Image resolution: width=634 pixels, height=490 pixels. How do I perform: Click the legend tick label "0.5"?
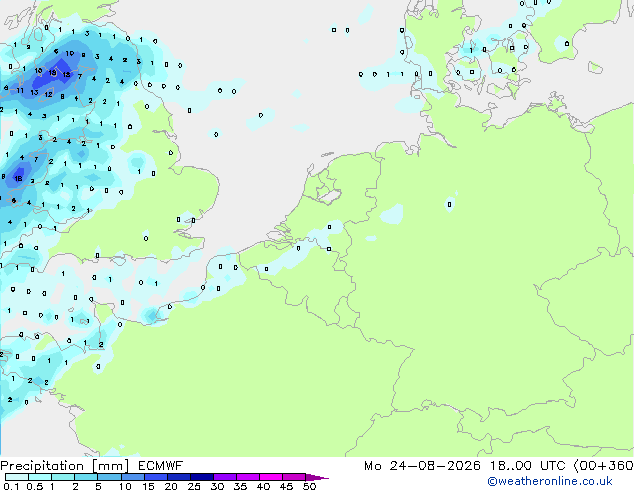(x=35, y=486)
